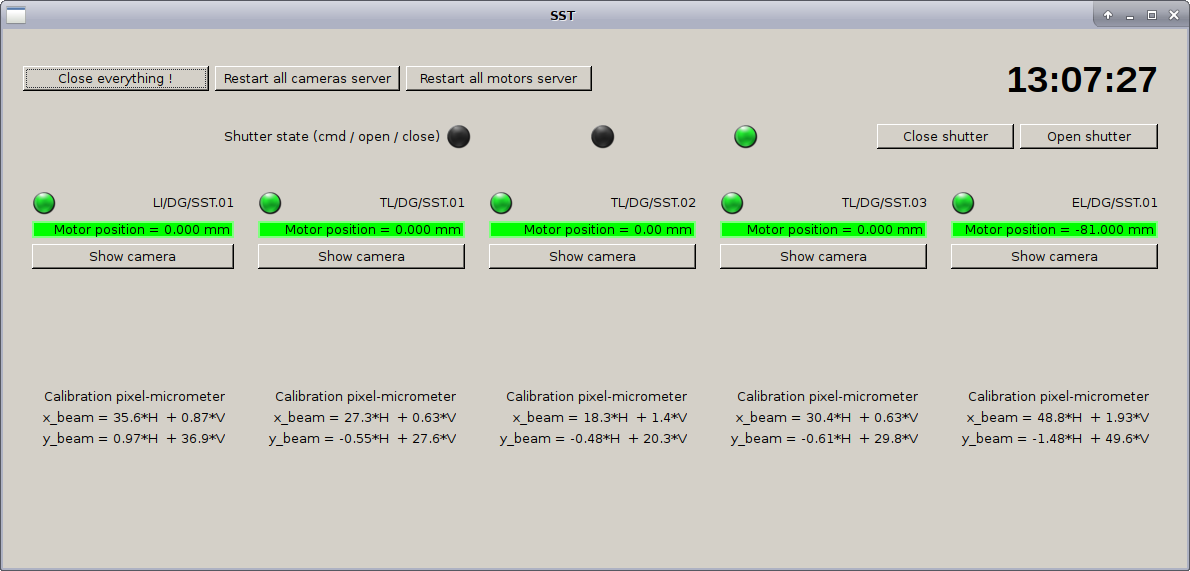1190x571 pixels.
Task: Click the TL/DG/SST.02 green status LED
Action: coord(501,203)
